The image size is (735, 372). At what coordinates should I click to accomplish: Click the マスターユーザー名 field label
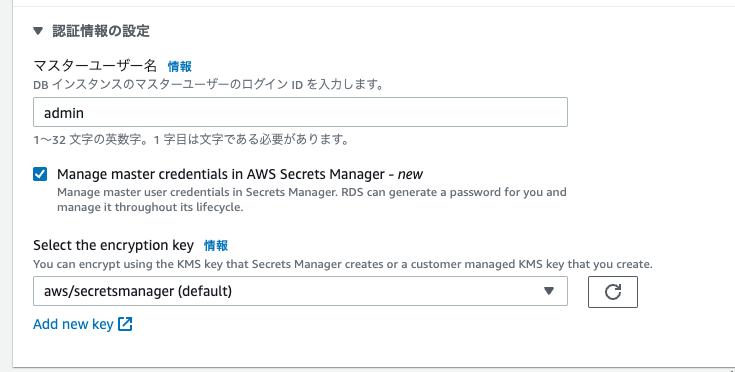[x=95, y=66]
